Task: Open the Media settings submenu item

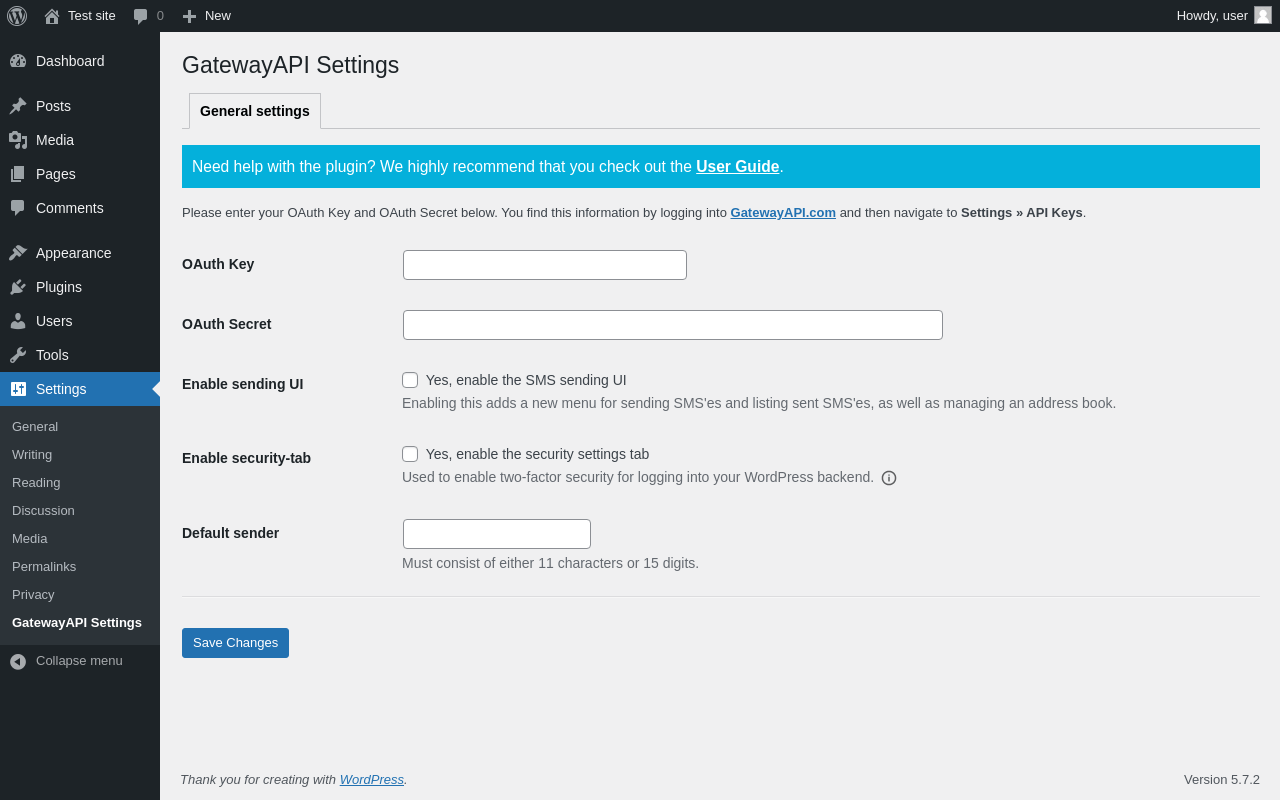Action: point(80,539)
